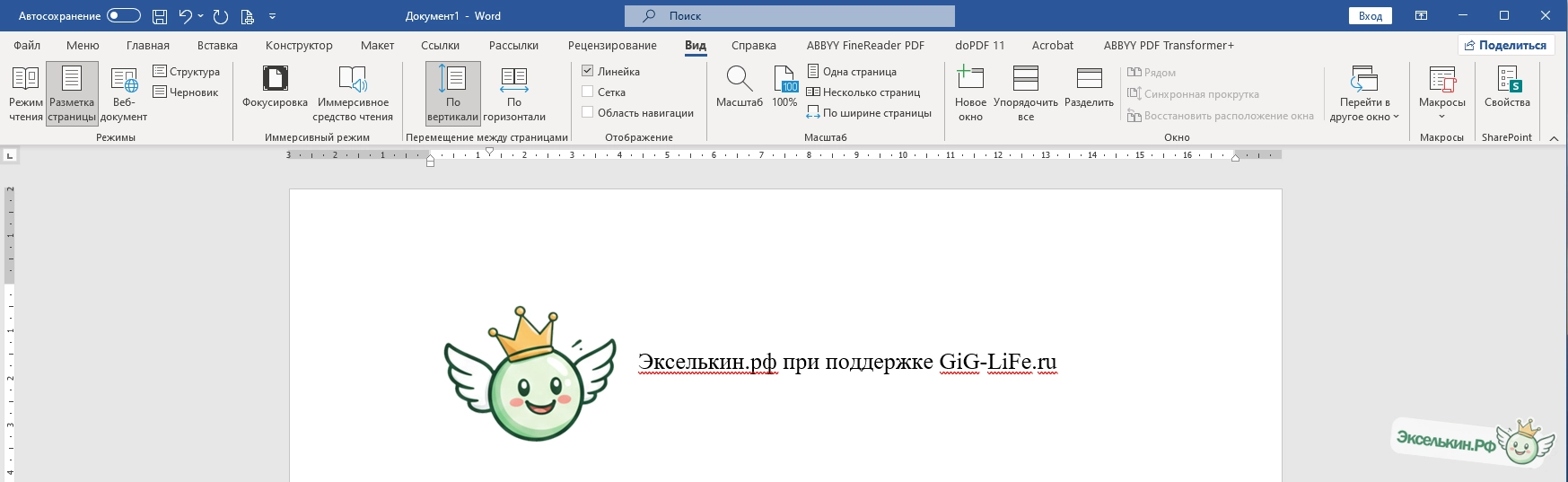Enable the Область навигации checkbox

(x=588, y=112)
